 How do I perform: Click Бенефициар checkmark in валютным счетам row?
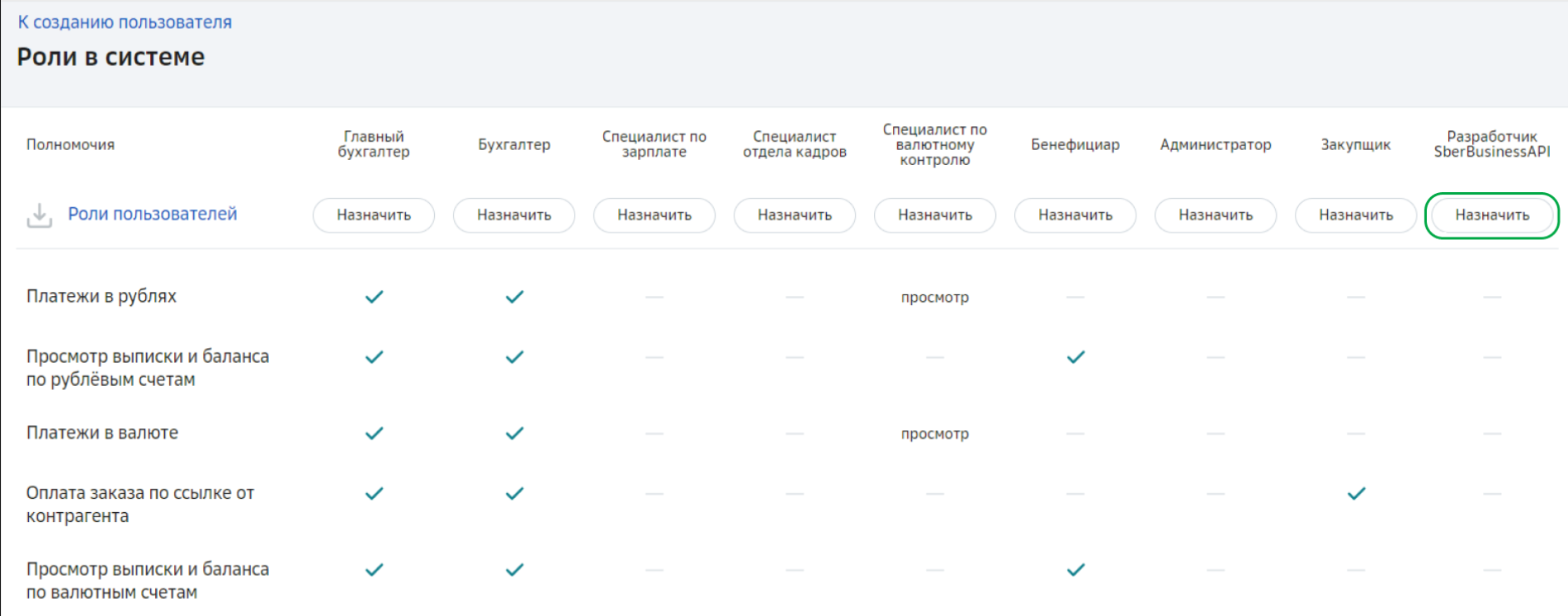point(1075,570)
